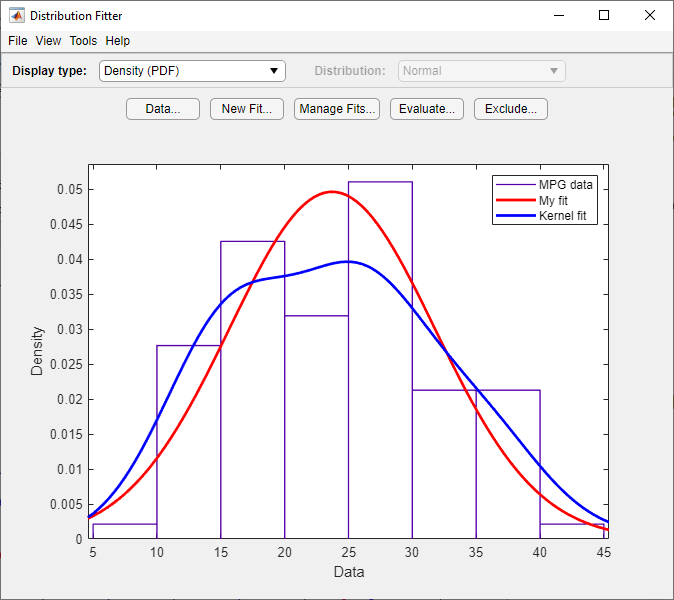This screenshot has width=674, height=600.
Task: Click the New Fit... button
Action: point(247,109)
